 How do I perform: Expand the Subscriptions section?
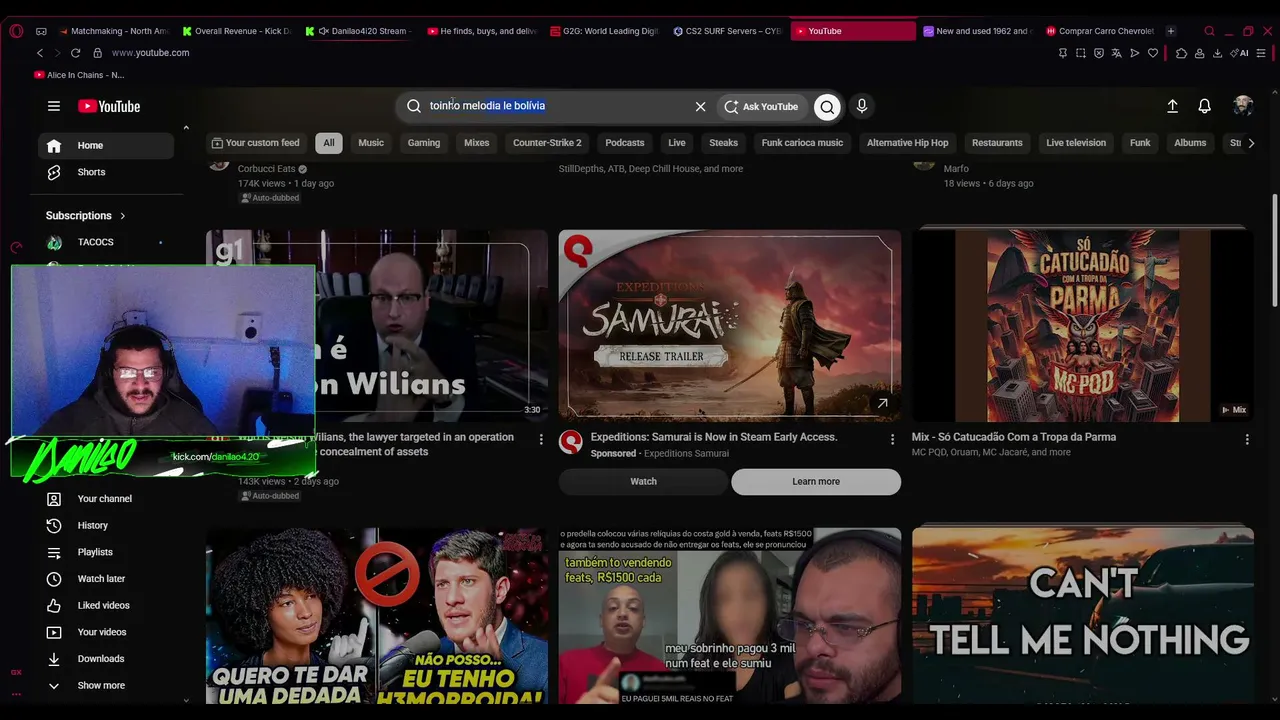(86, 215)
